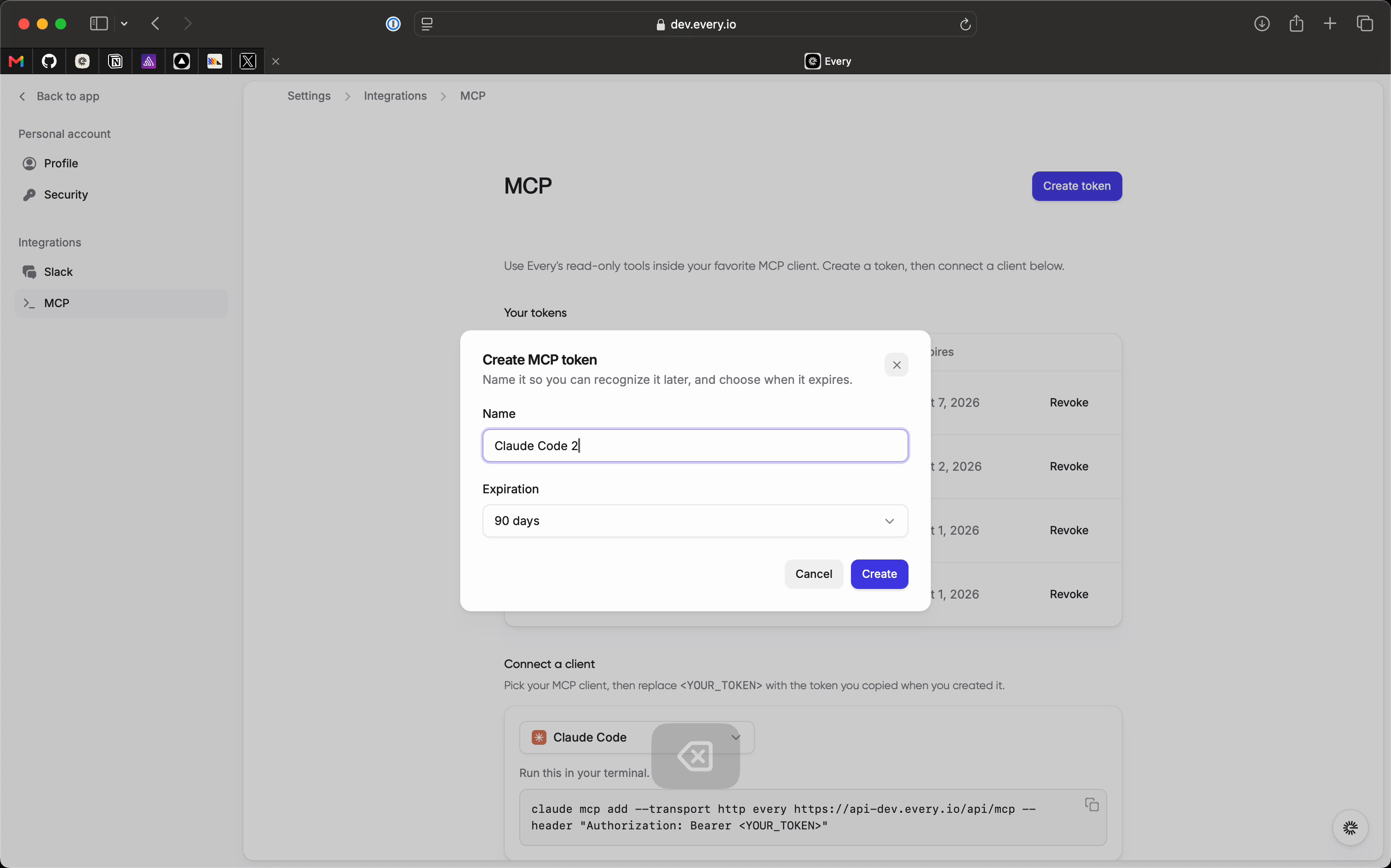Toggle the Safari sidebar
Image resolution: width=1391 pixels, height=868 pixels.
click(x=99, y=23)
